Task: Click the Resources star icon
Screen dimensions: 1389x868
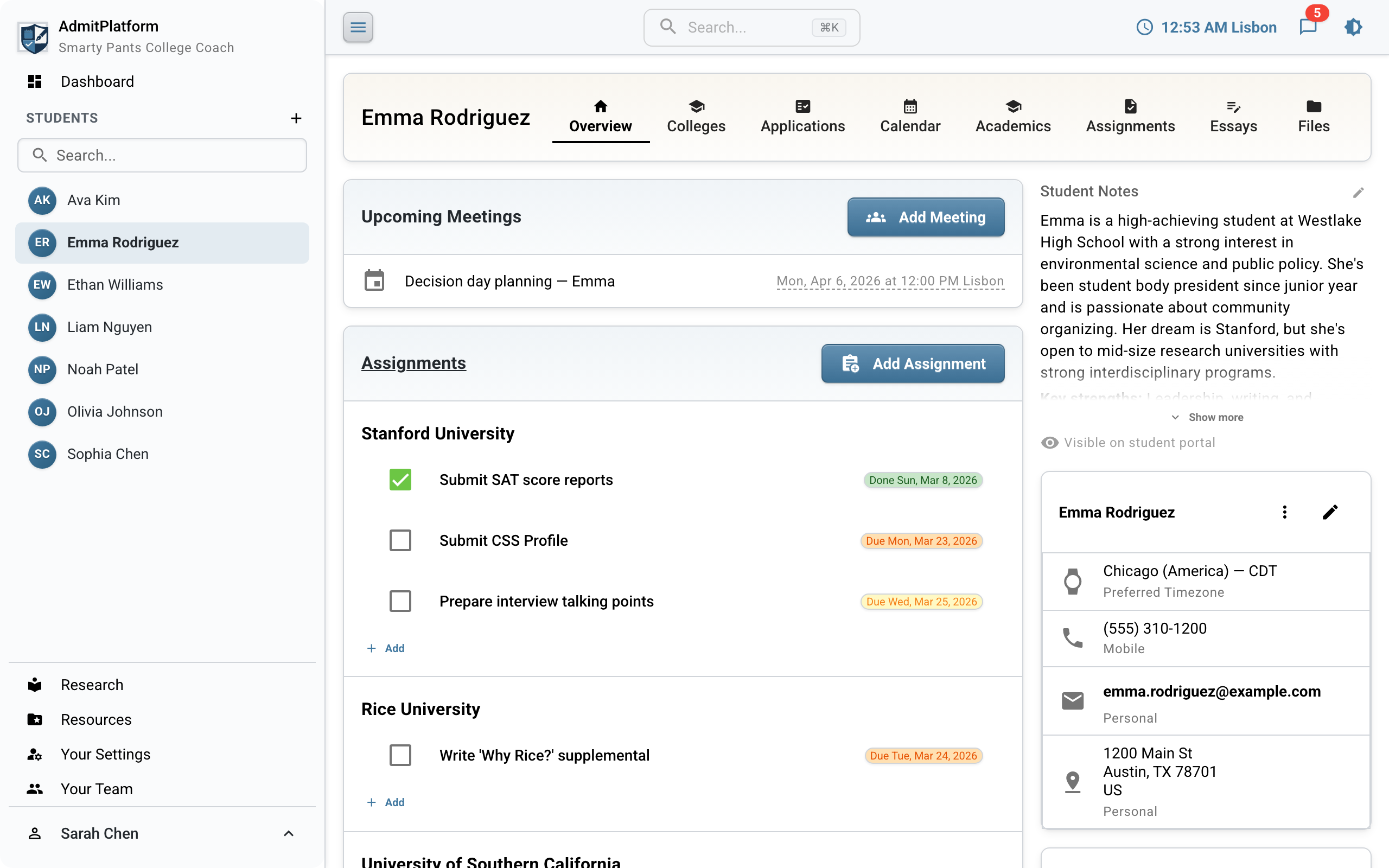Action: click(x=34, y=719)
